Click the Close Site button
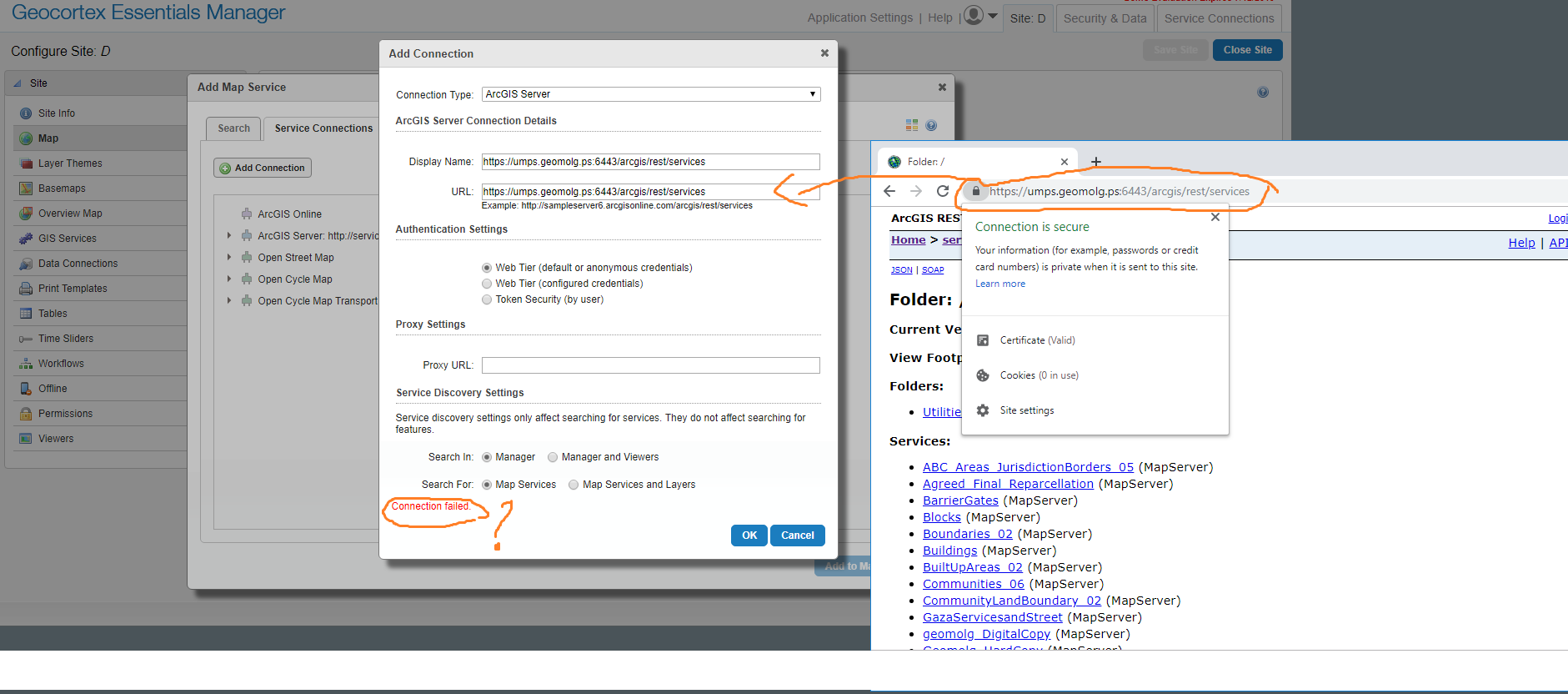This screenshot has width=1568, height=694. [x=1247, y=50]
